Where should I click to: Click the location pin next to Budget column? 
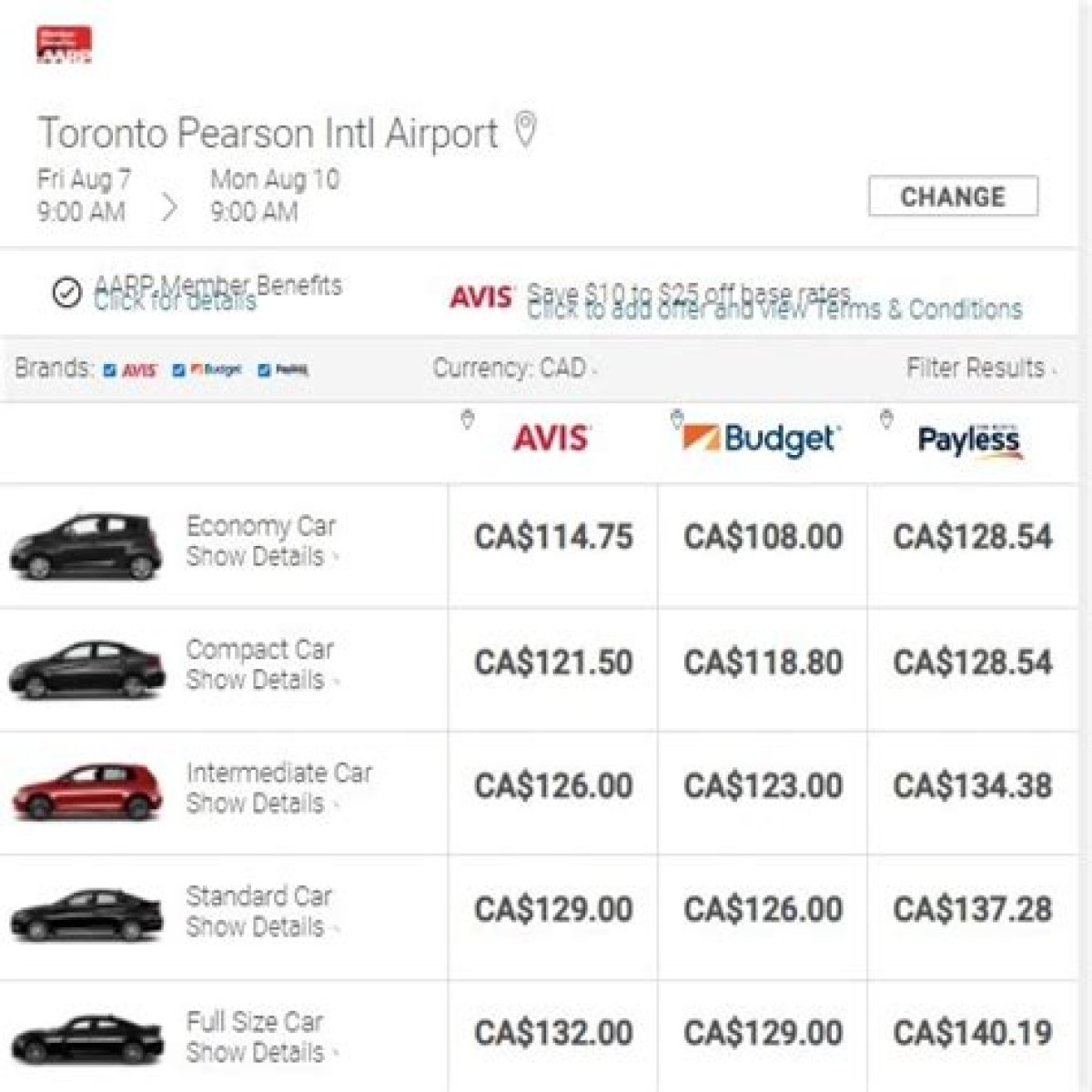[x=676, y=419]
